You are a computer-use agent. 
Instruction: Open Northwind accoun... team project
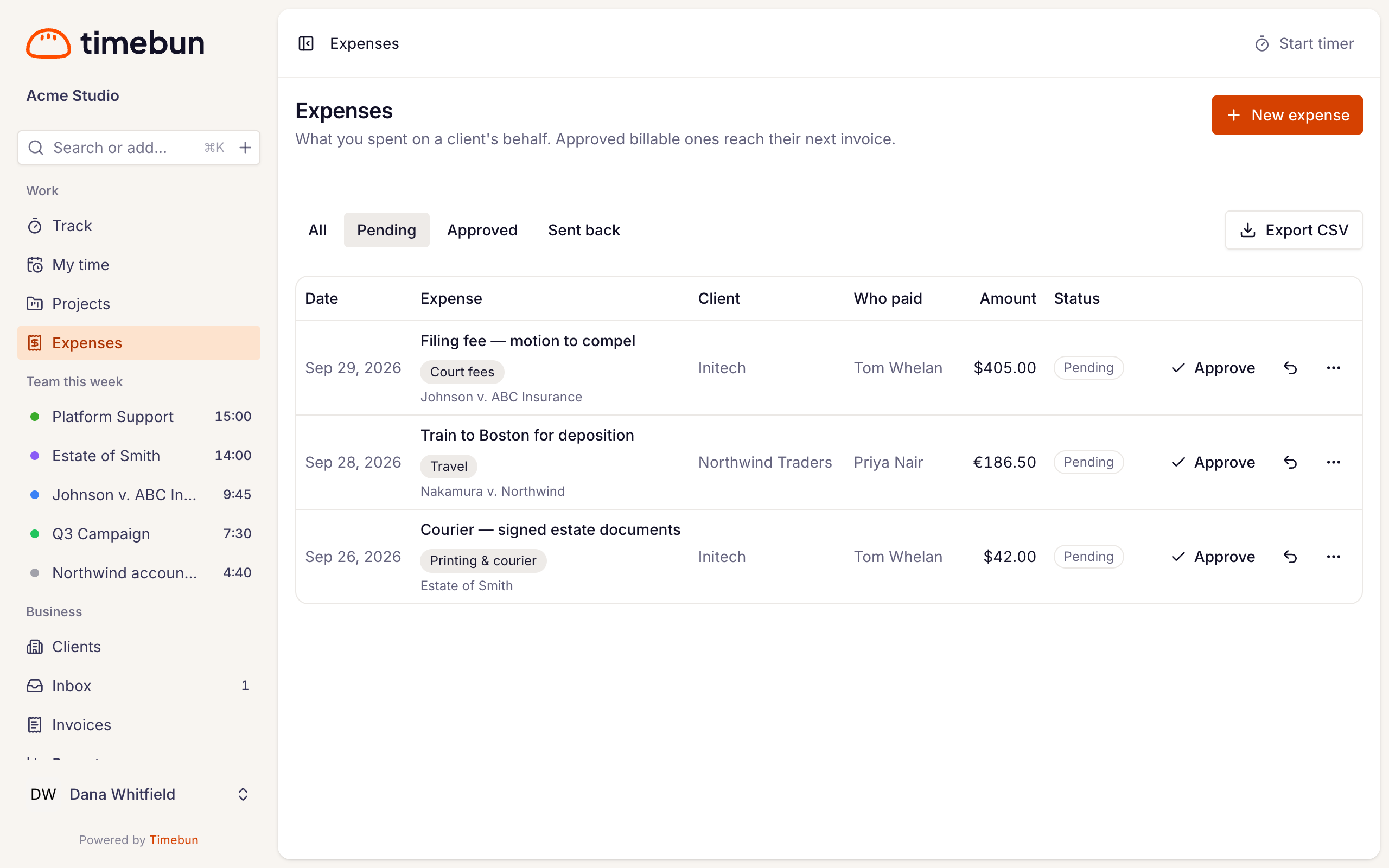139,573
